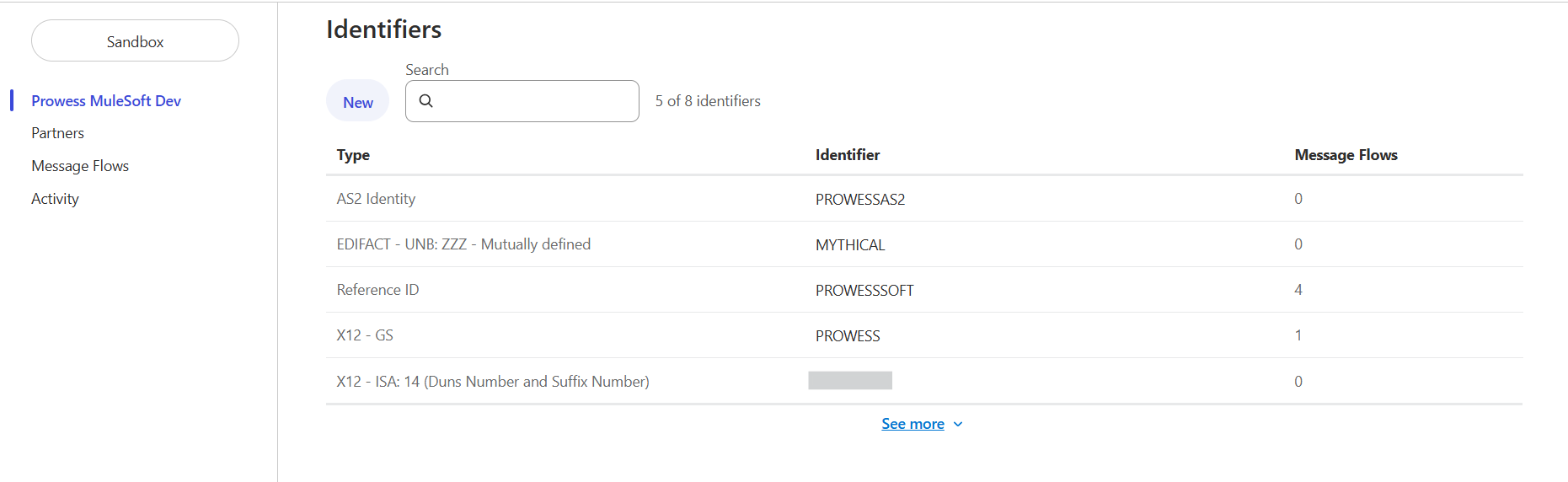Navigate to Message Flows in sidebar
The image size is (1568, 482).
point(80,166)
